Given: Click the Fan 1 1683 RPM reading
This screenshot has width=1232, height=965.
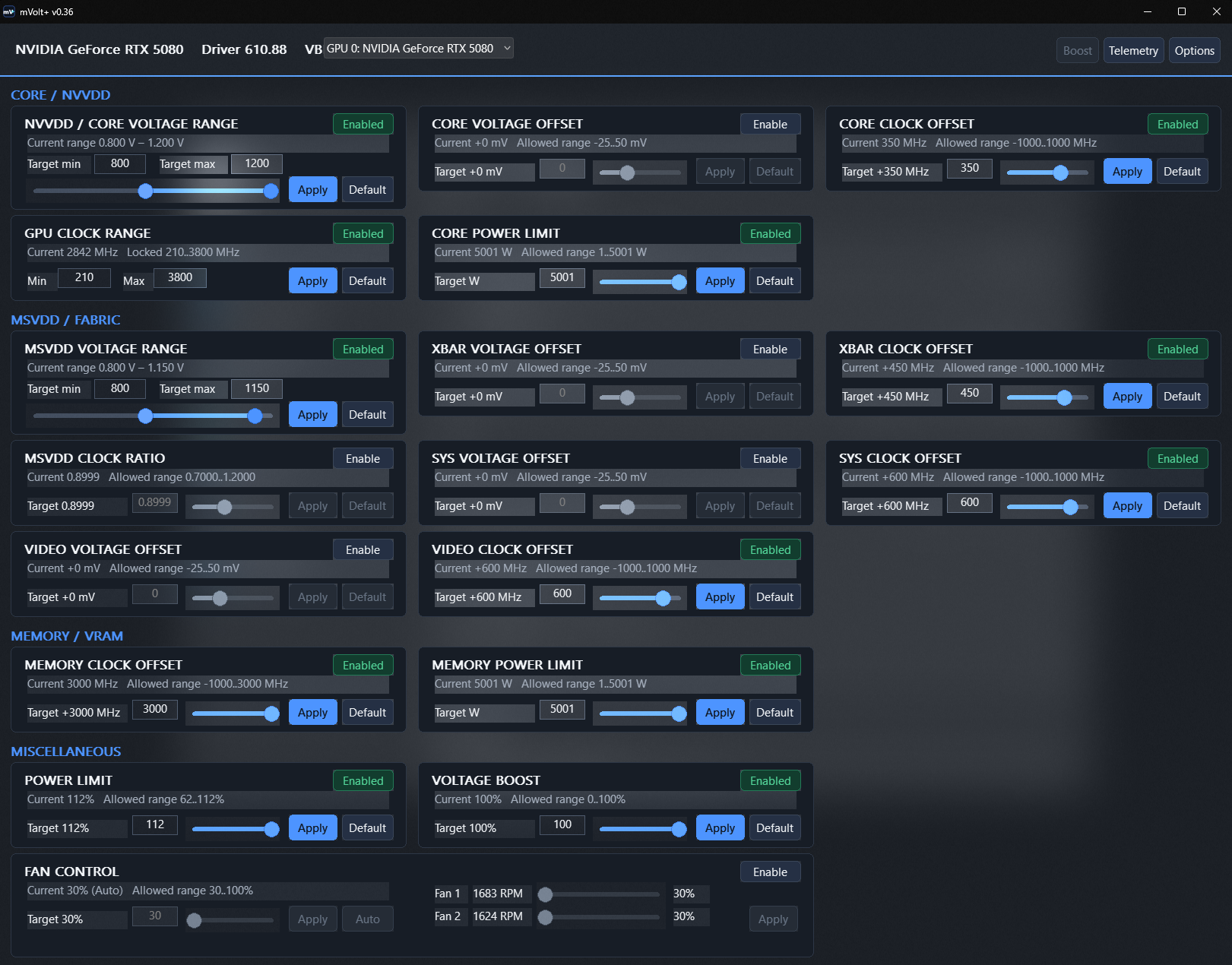Looking at the screenshot, I should pos(498,894).
